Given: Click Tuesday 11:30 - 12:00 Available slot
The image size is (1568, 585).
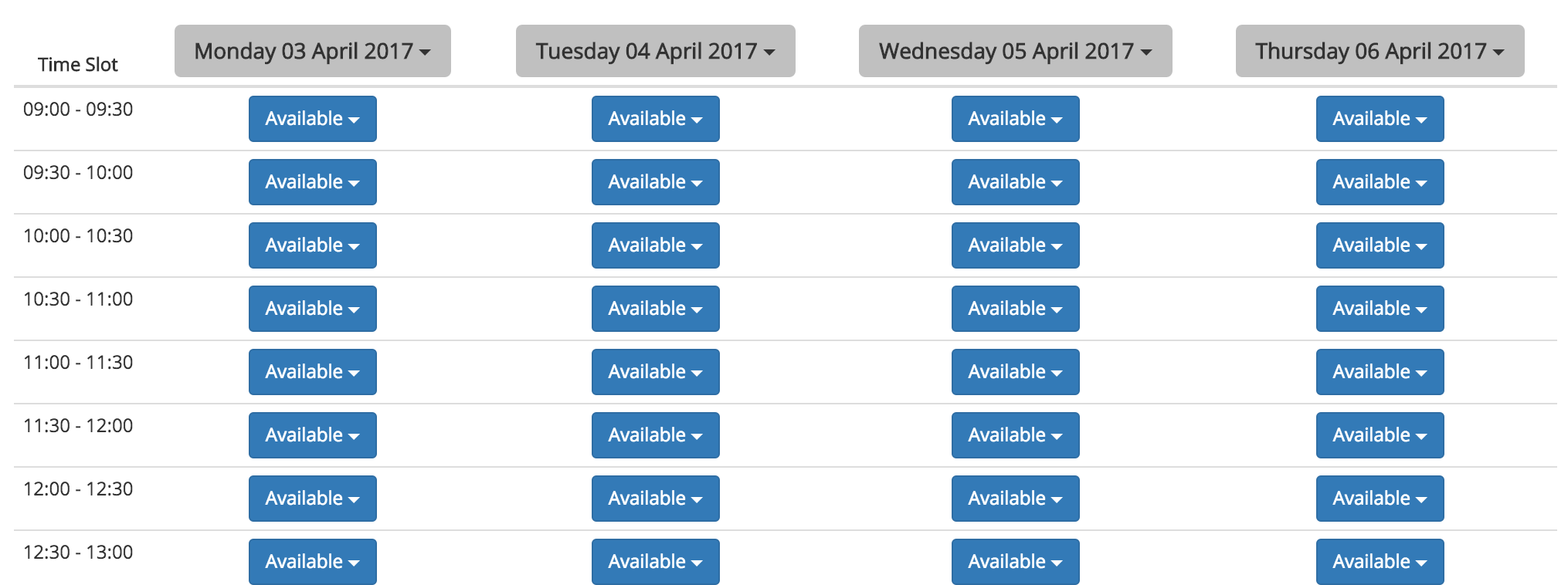Looking at the screenshot, I should pyautogui.click(x=656, y=435).
